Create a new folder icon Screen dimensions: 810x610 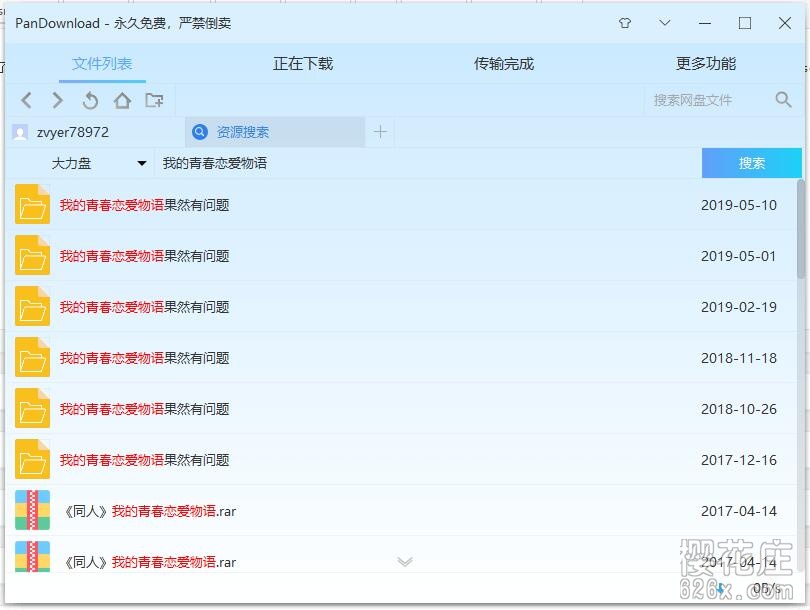point(154,100)
